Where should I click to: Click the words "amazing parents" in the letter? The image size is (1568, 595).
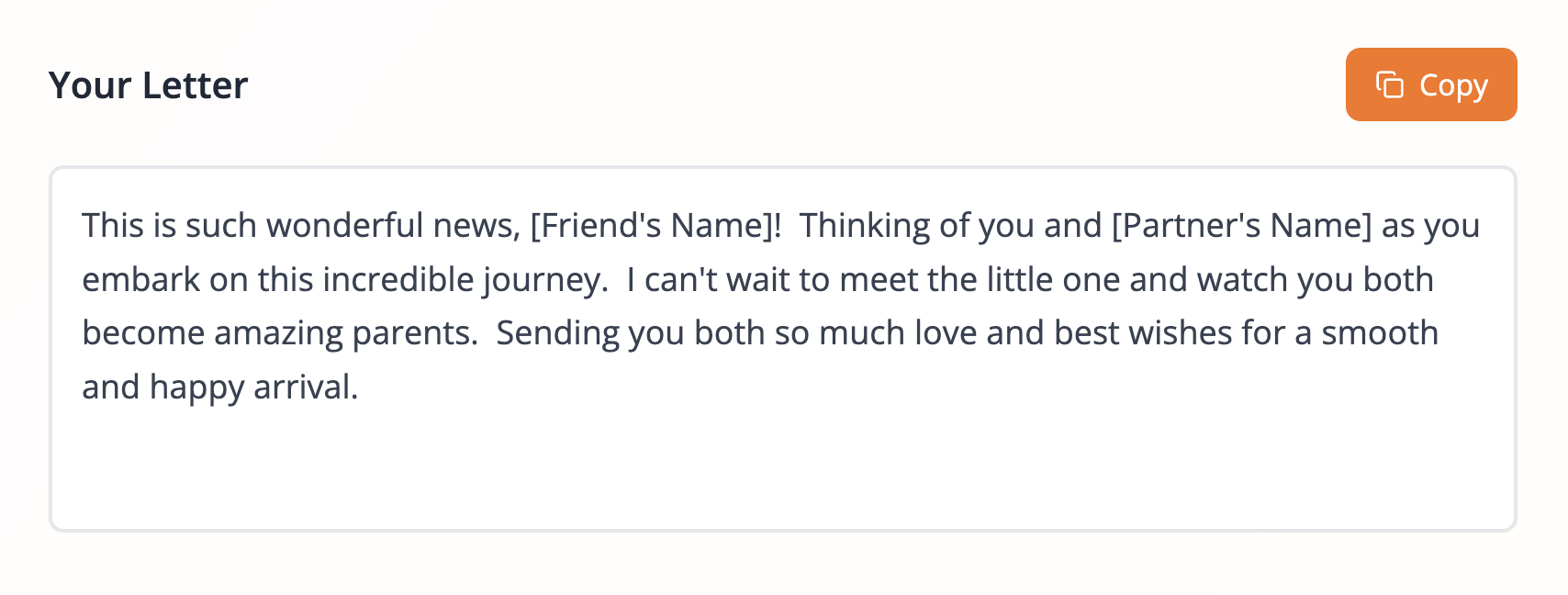coord(345,333)
